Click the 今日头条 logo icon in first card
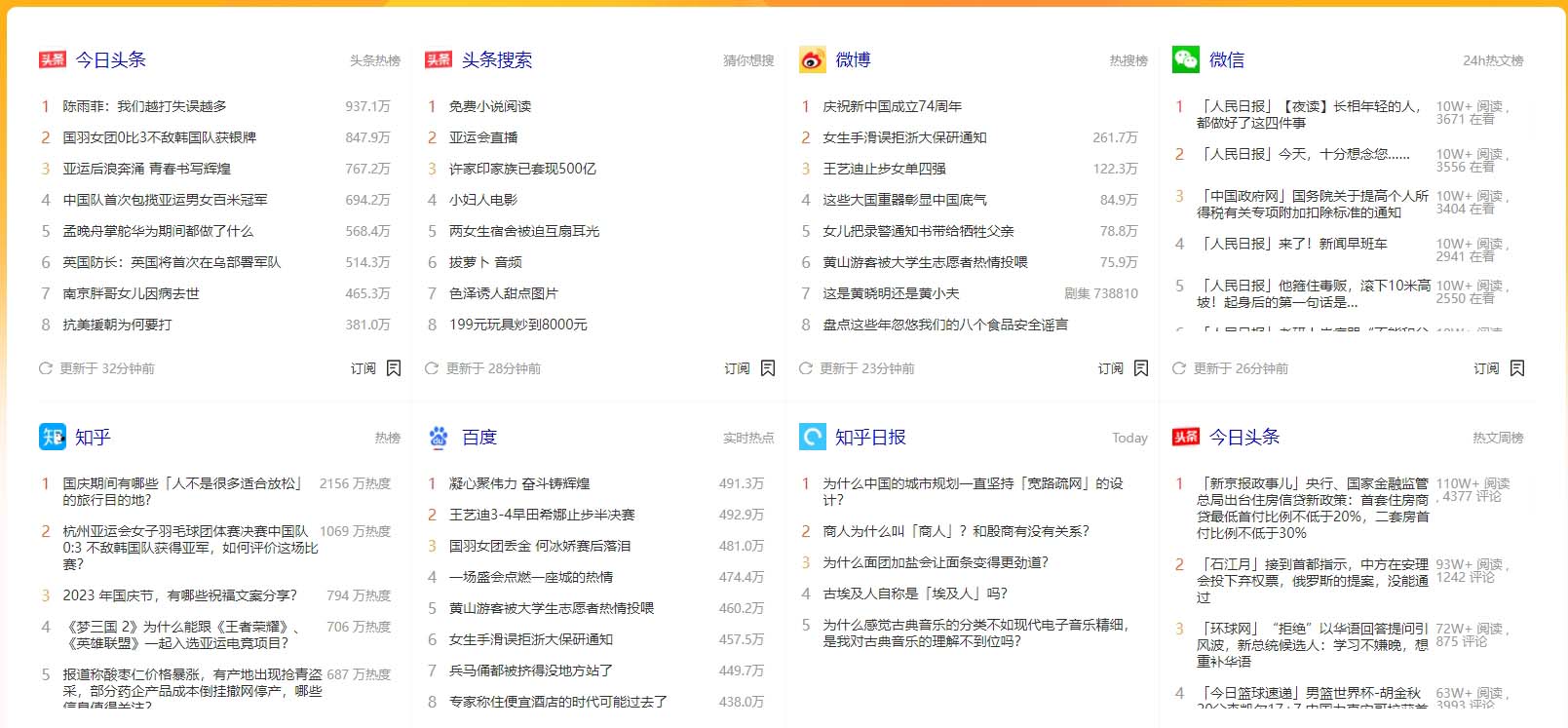The width and height of the screenshot is (1568, 728). click(x=53, y=59)
